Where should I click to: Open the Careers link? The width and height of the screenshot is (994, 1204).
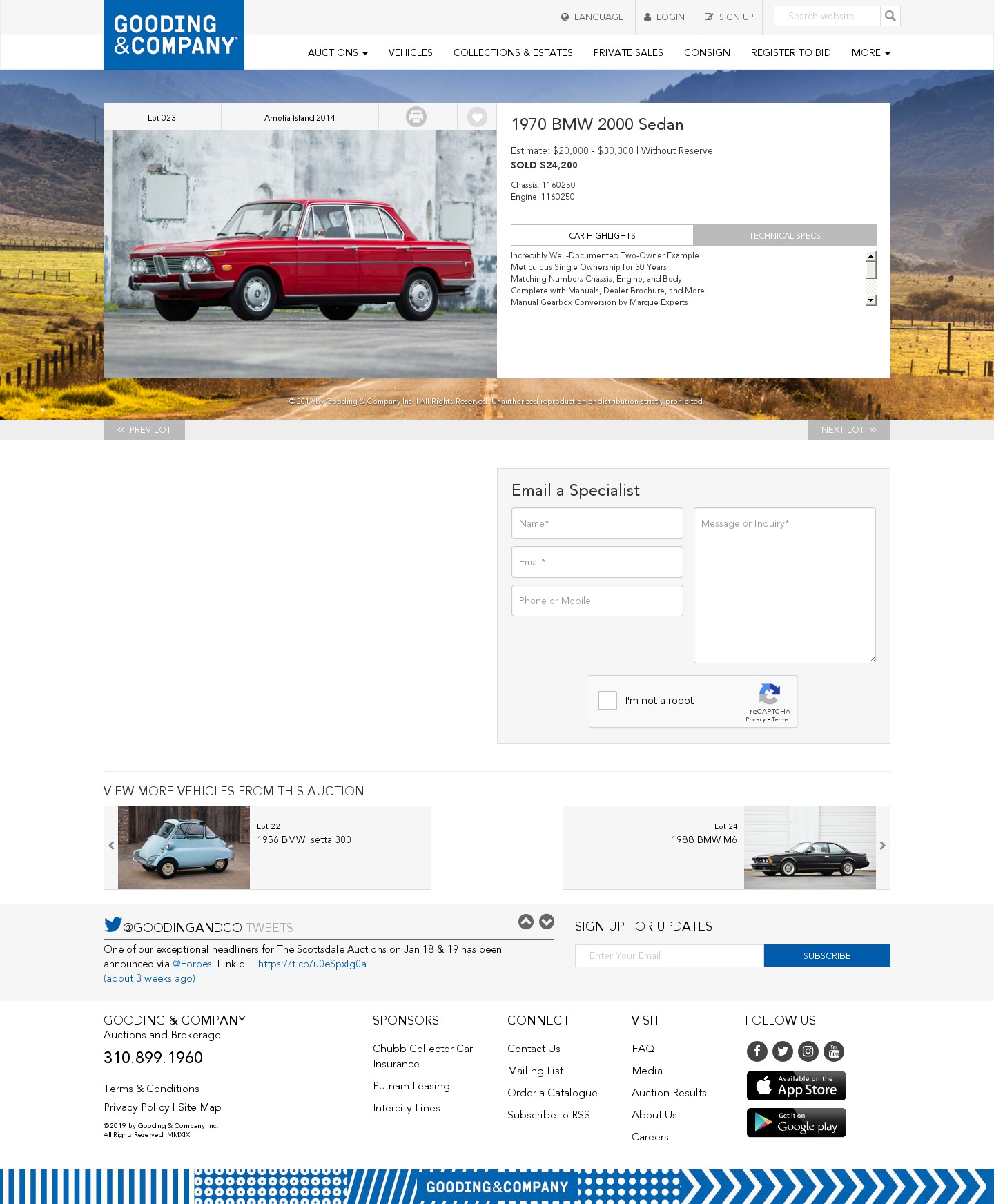[650, 1136]
